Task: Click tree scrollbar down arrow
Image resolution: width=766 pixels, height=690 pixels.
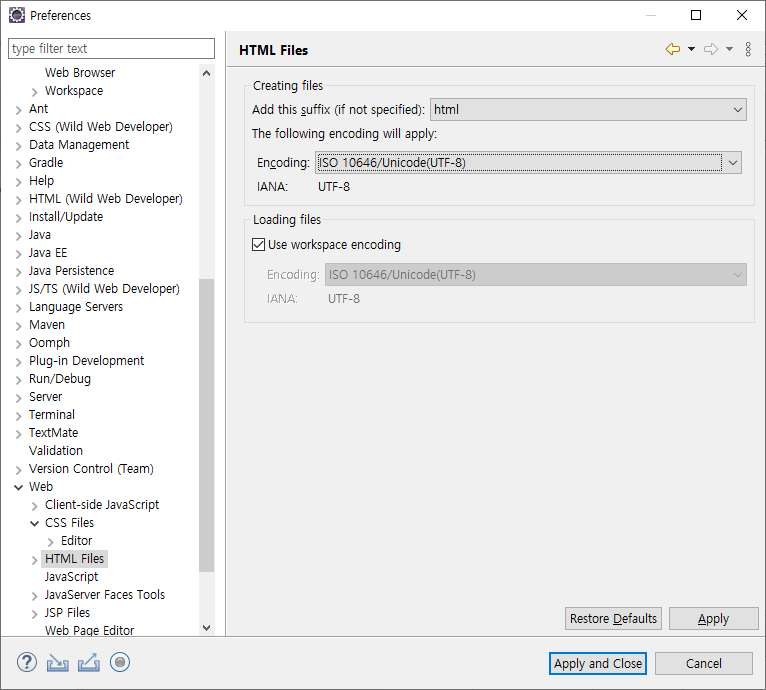Action: click(207, 628)
